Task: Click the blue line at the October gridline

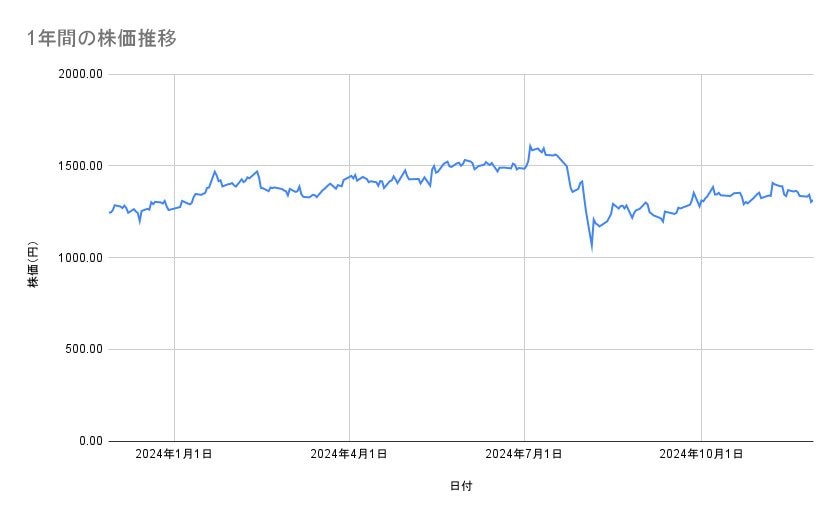Action: (x=701, y=201)
